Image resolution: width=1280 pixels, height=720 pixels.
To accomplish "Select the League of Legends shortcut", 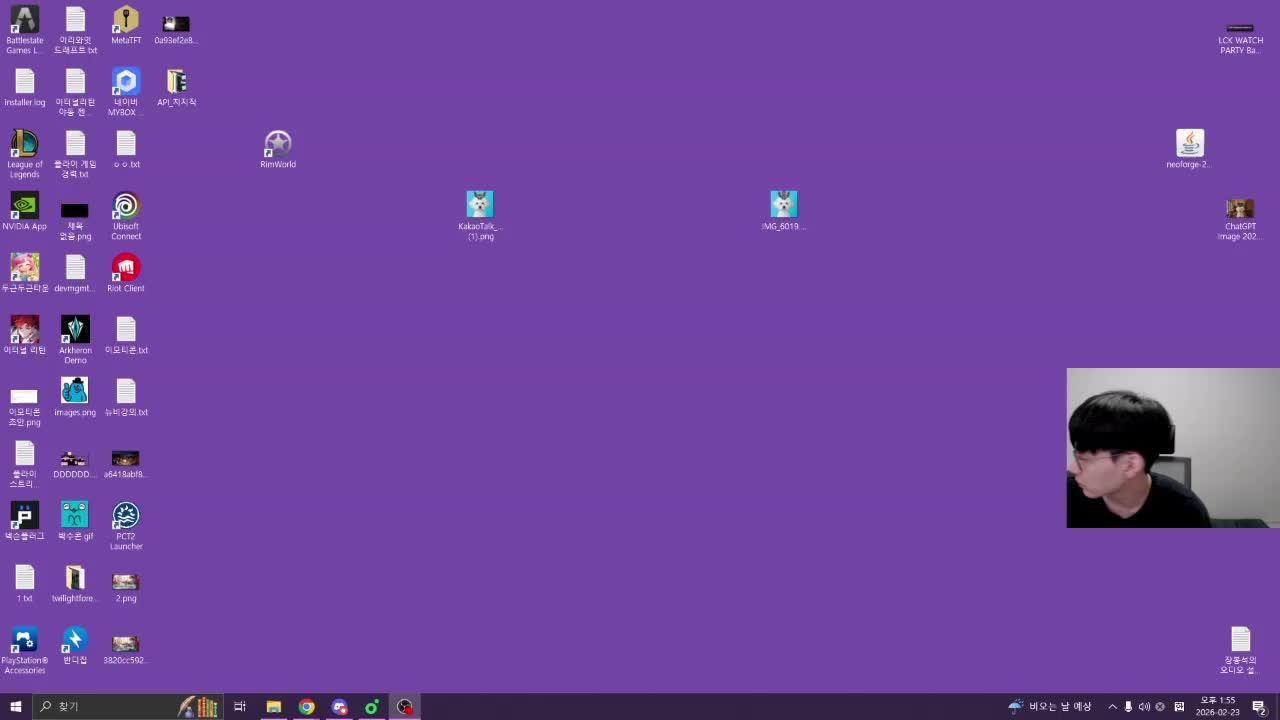I will (24, 154).
